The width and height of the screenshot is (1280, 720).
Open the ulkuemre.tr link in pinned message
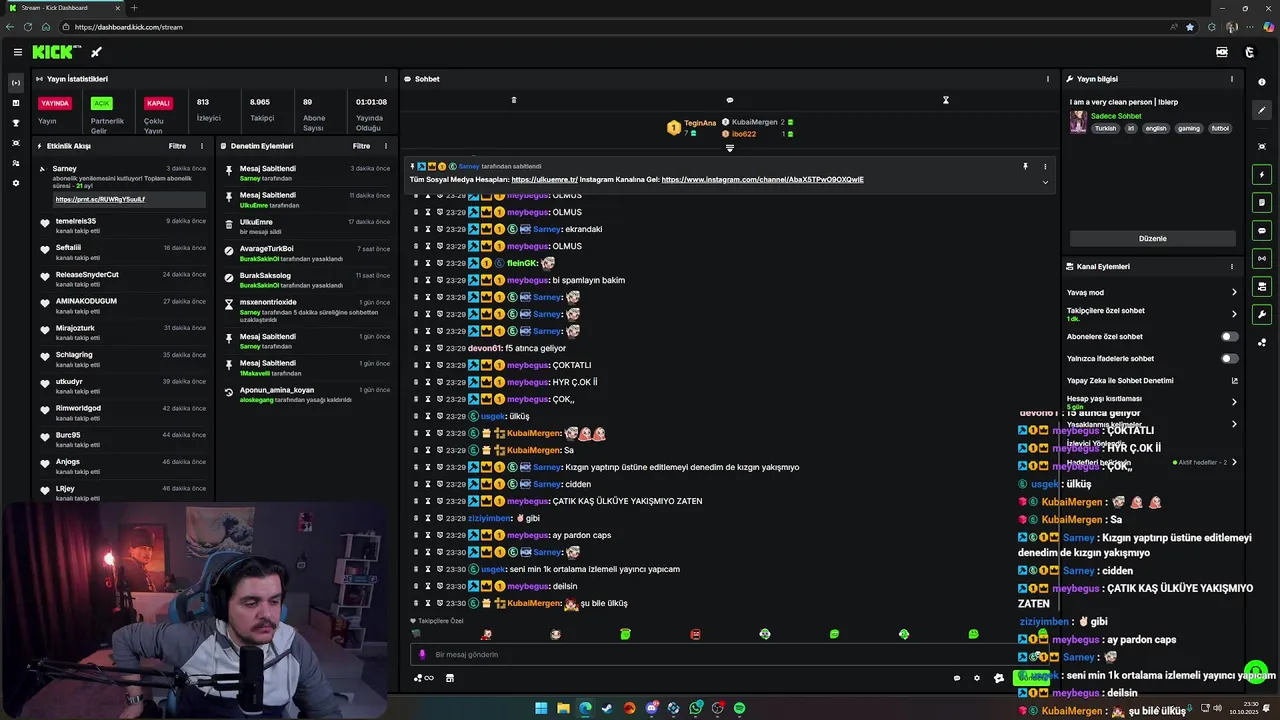[545, 180]
